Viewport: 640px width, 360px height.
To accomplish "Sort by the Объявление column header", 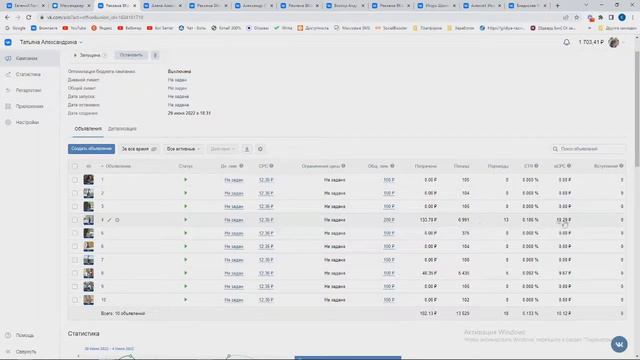I will pyautogui.click(x=118, y=166).
